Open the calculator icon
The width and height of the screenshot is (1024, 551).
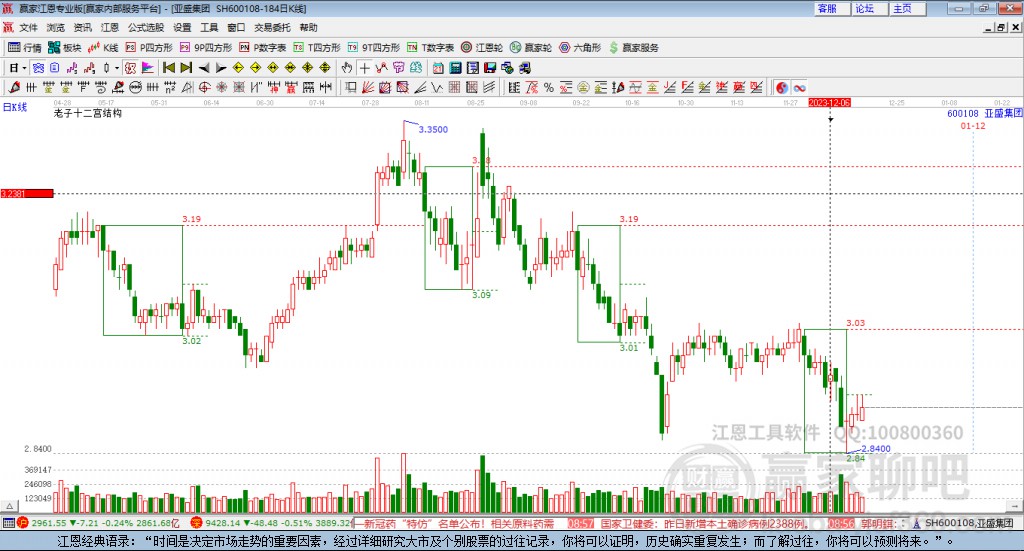coord(455,68)
